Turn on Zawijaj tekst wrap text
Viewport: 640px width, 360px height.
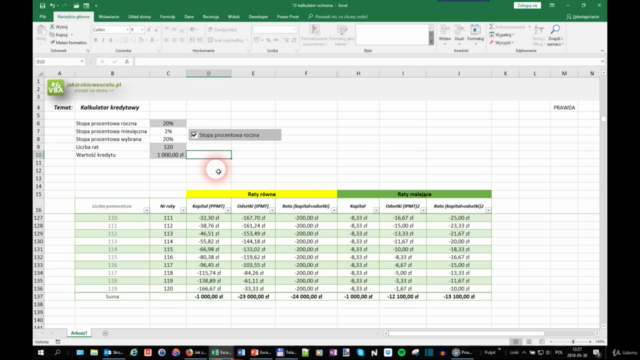223,29
